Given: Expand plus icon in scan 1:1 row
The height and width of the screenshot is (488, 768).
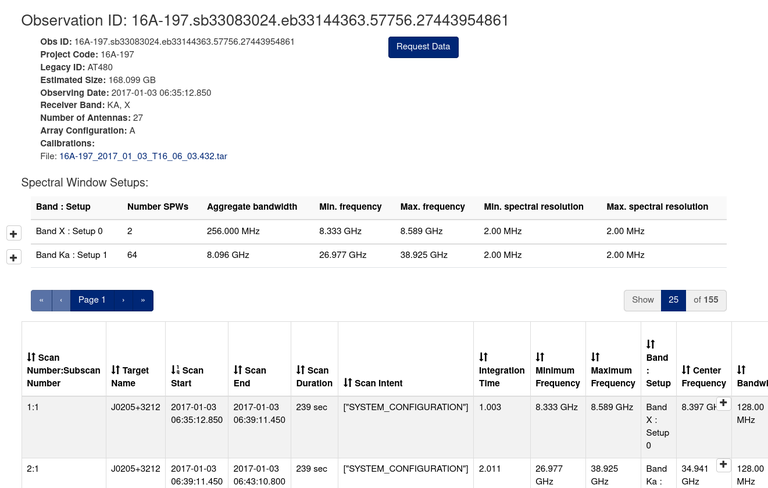Looking at the screenshot, I should click(x=723, y=403).
